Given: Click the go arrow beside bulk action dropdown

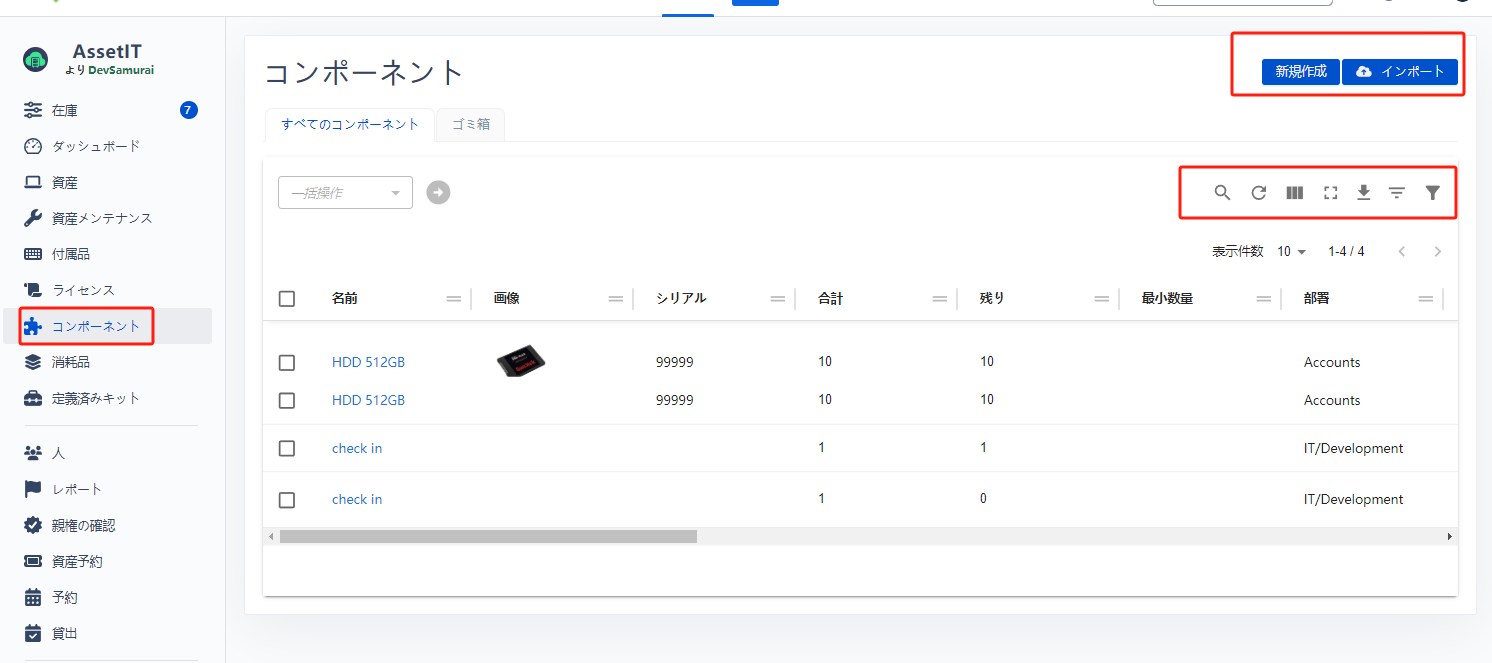Looking at the screenshot, I should point(438,192).
